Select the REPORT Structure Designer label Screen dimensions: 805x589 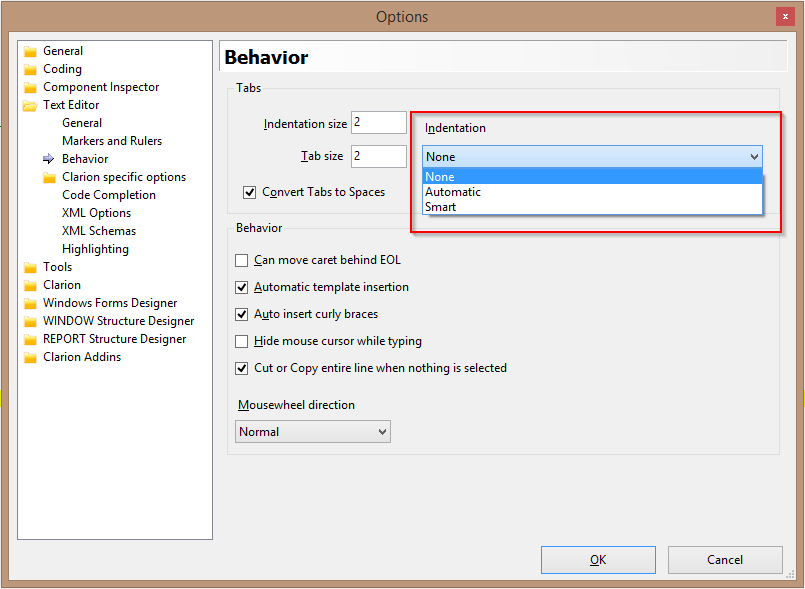coord(114,339)
